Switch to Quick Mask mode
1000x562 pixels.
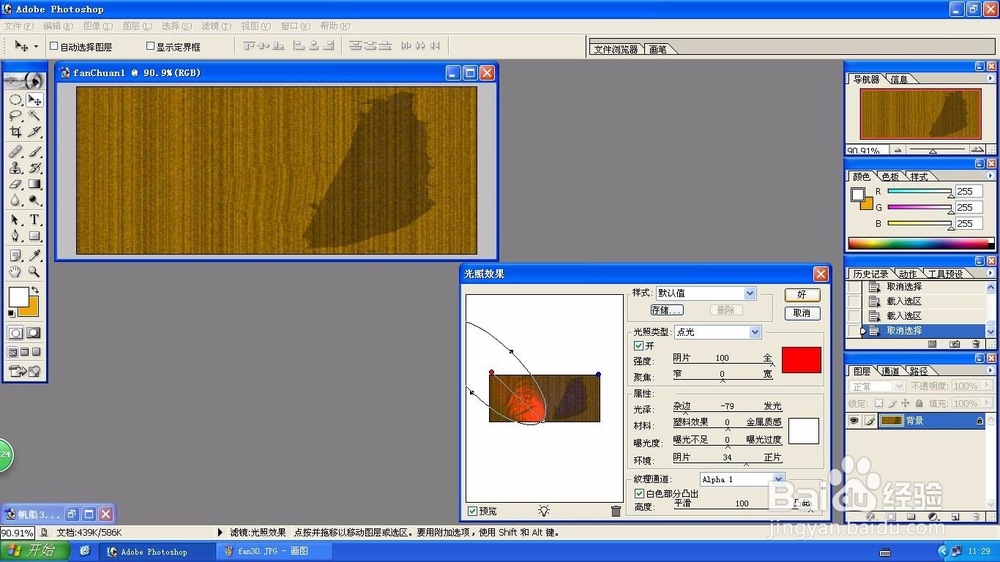[x=34, y=333]
